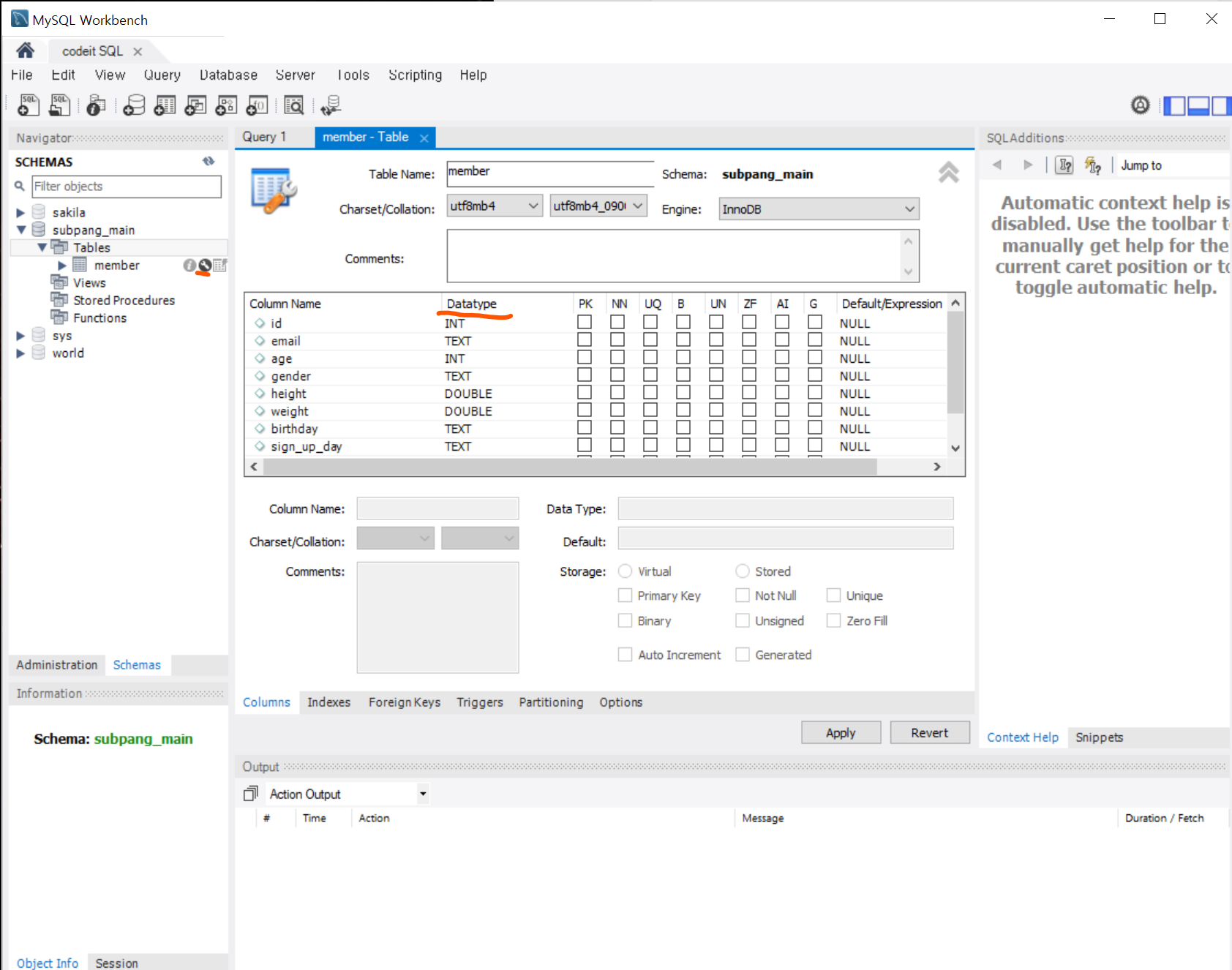Open the Administration navigator tab
The image size is (1232, 970).
[57, 665]
